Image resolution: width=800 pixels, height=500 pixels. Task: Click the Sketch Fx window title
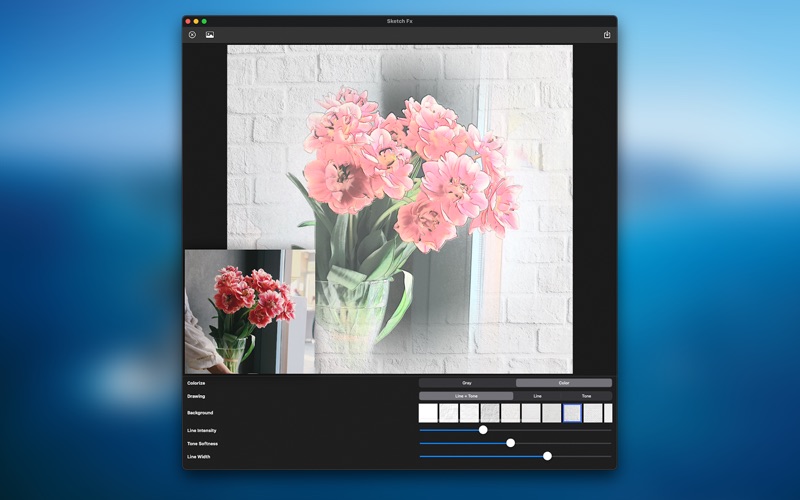click(399, 21)
